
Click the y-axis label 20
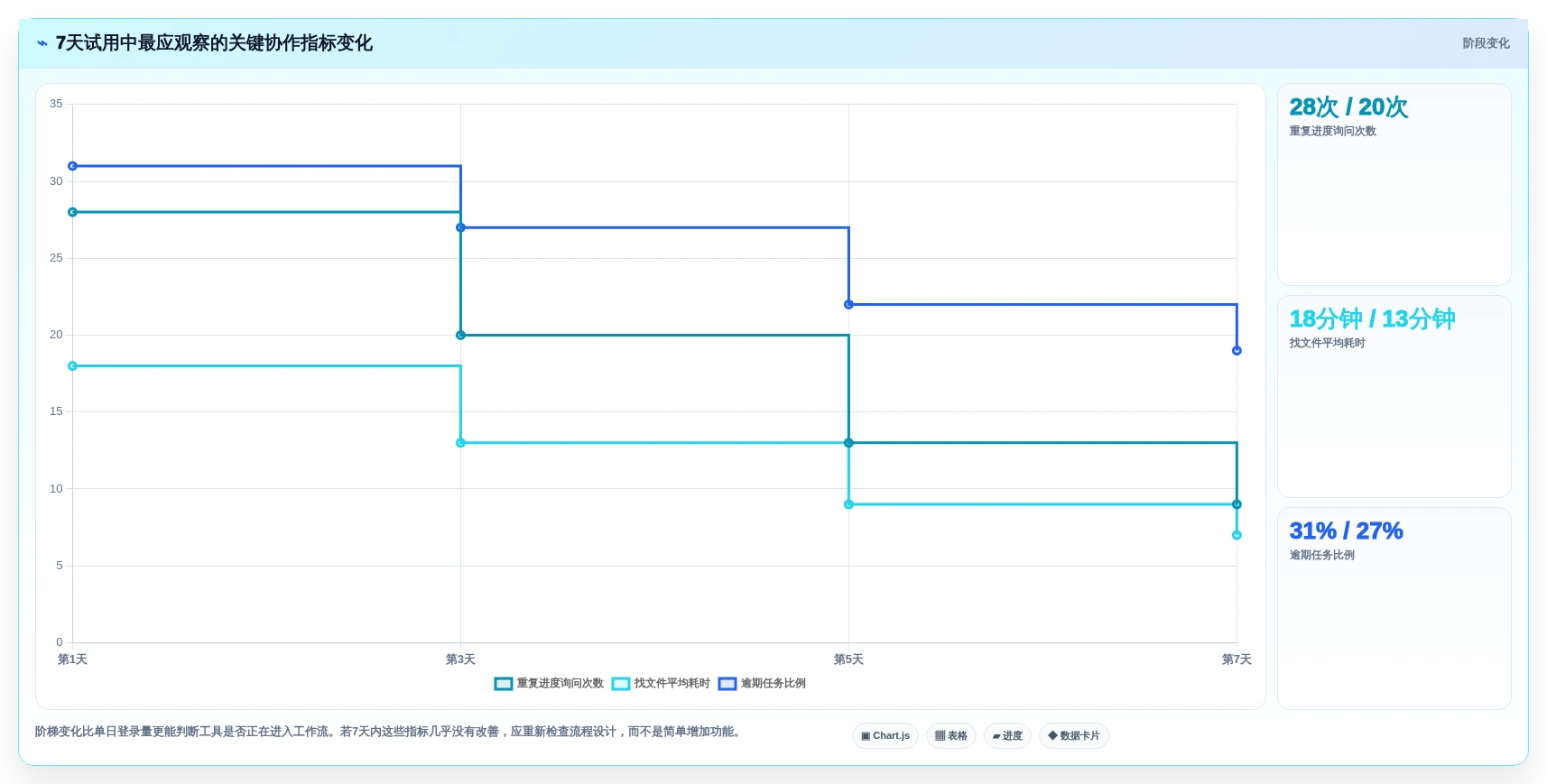click(x=56, y=335)
